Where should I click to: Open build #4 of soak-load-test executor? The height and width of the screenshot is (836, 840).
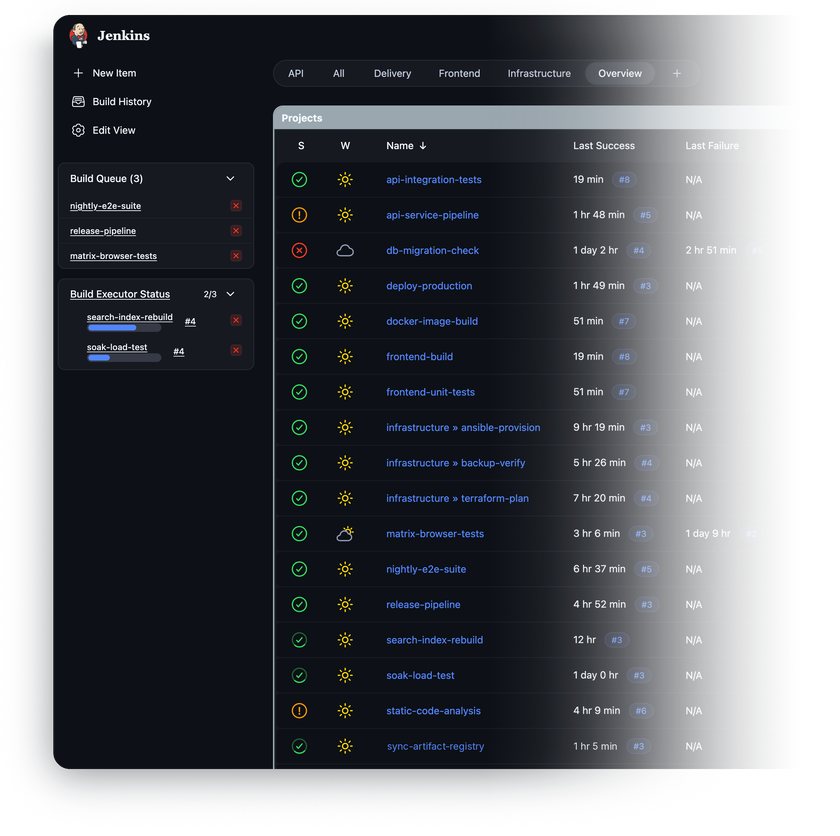pos(179,351)
